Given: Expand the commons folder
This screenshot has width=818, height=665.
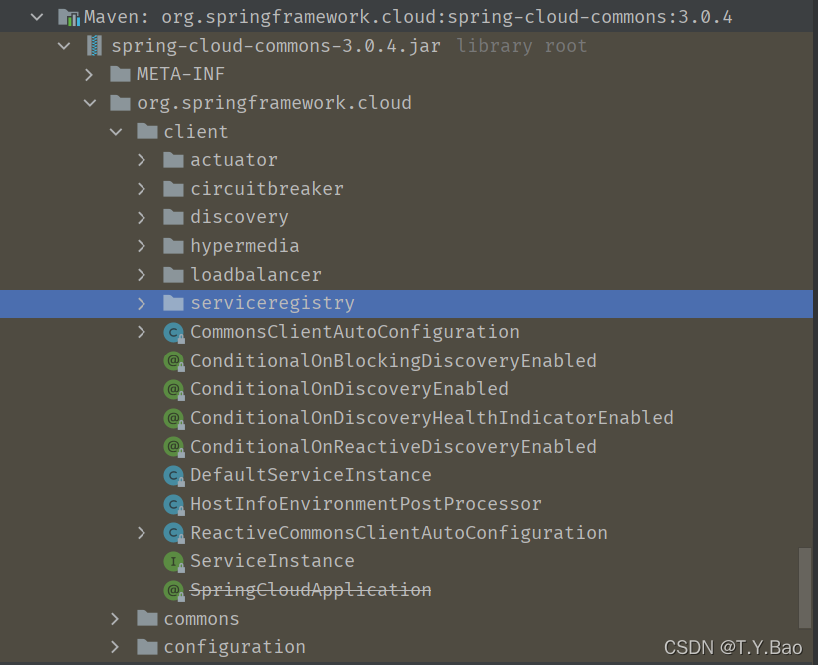Looking at the screenshot, I should click(115, 619).
